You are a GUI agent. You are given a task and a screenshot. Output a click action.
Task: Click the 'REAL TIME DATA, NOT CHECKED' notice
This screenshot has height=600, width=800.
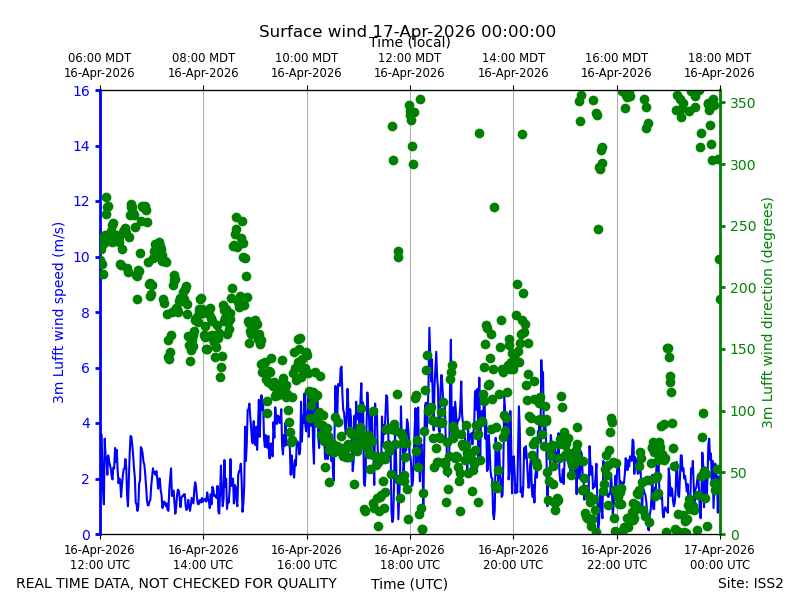pos(177,583)
